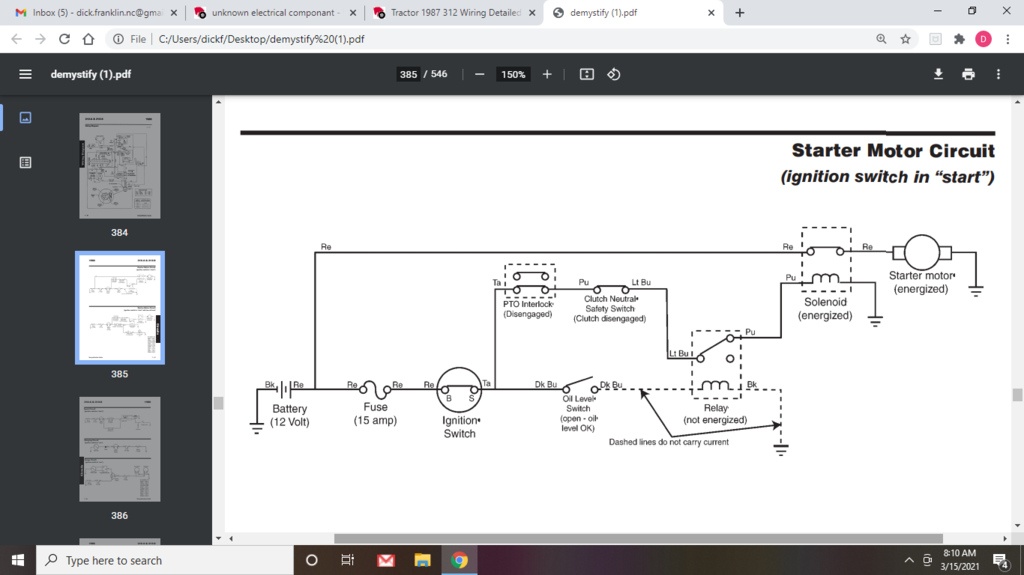
Task: Toggle the PDF sidebar hamburger menu
Action: [25, 74]
